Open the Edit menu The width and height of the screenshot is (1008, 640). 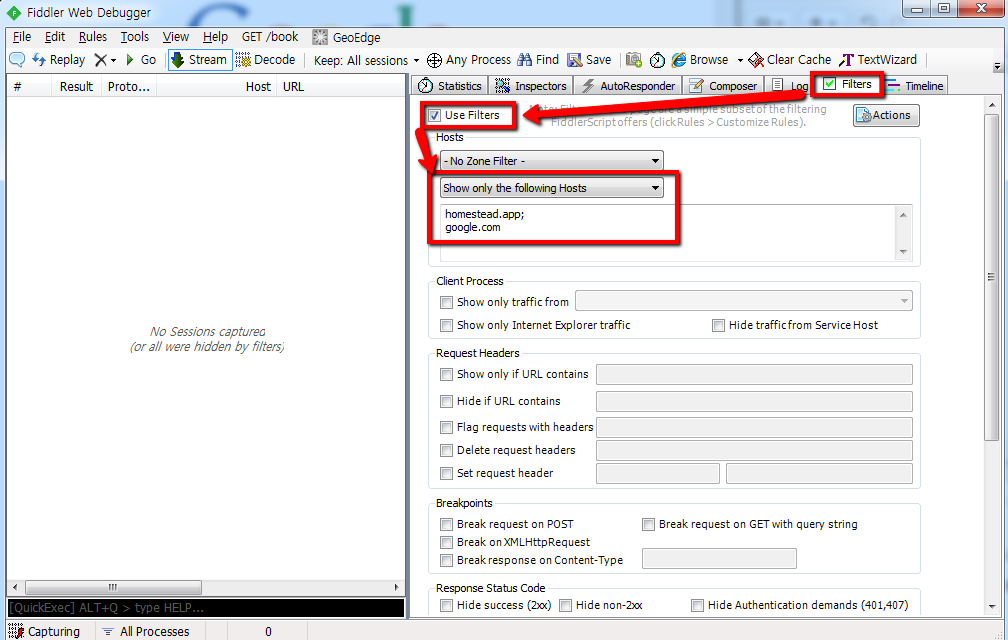(x=55, y=37)
